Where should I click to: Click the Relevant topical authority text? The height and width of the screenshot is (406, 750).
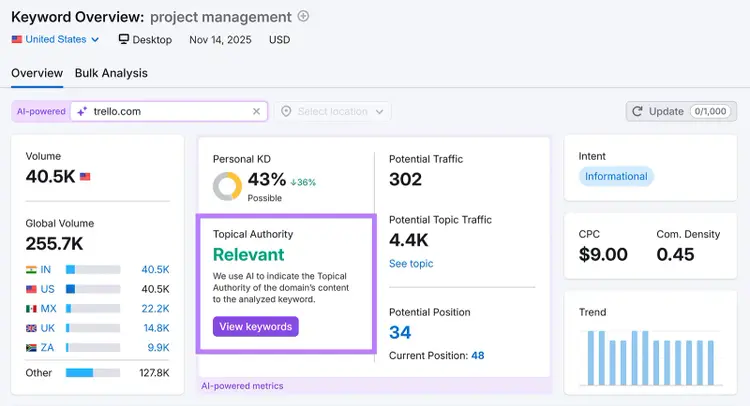point(249,254)
